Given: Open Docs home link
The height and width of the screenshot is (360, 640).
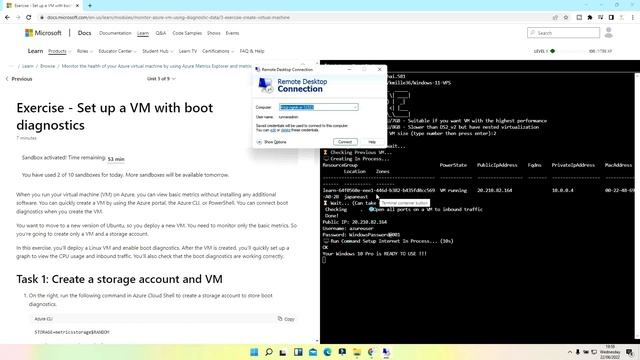Looking at the screenshot, I should point(84,33).
